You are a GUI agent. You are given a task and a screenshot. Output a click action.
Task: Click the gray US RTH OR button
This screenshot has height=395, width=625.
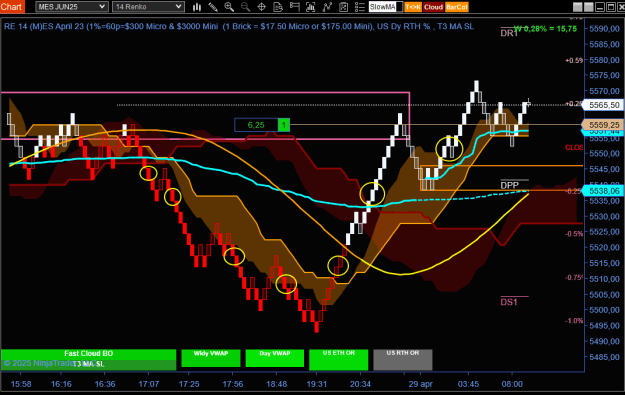pyautogui.click(x=403, y=360)
